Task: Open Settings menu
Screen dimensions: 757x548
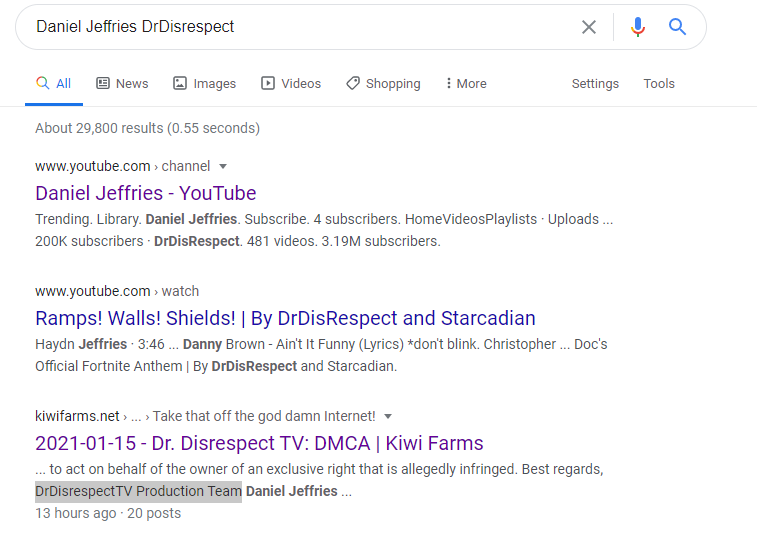Action: [x=595, y=84]
